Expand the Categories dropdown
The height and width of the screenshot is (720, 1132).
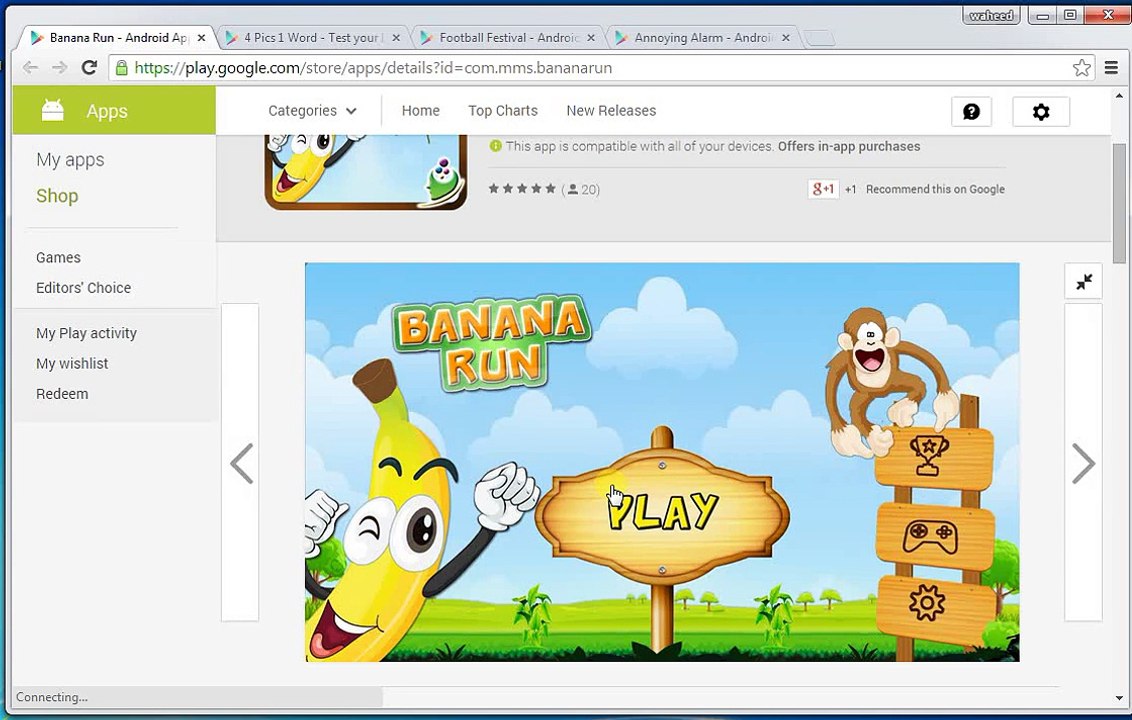pyautogui.click(x=313, y=110)
